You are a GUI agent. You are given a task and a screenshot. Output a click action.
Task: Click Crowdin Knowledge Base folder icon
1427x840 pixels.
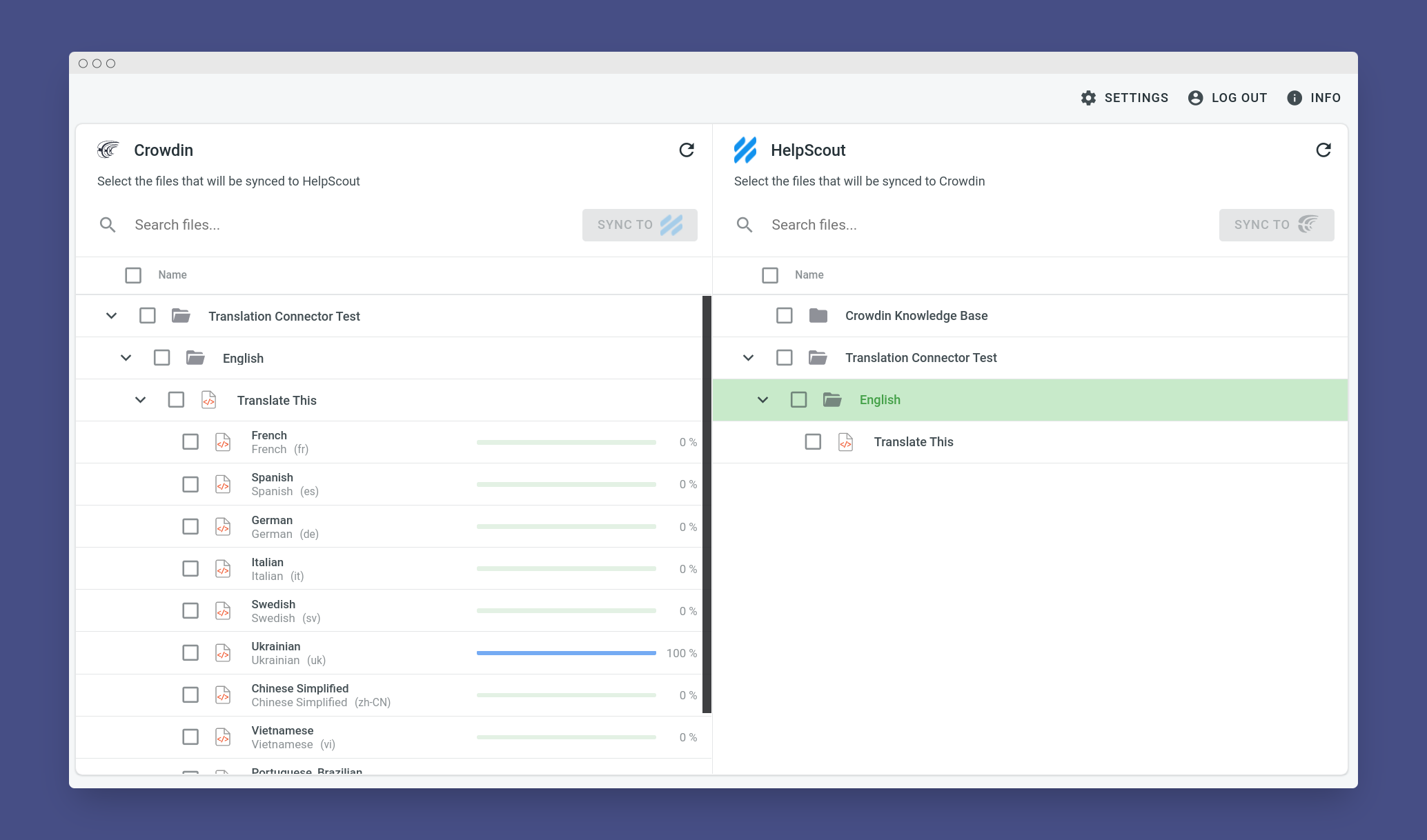818,316
